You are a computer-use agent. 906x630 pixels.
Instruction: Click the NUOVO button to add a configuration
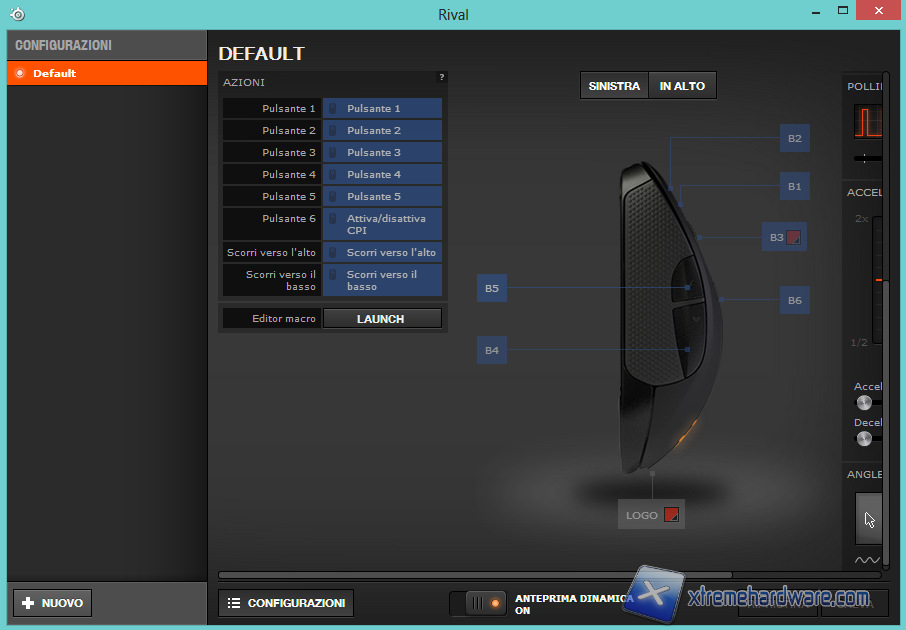[52, 603]
